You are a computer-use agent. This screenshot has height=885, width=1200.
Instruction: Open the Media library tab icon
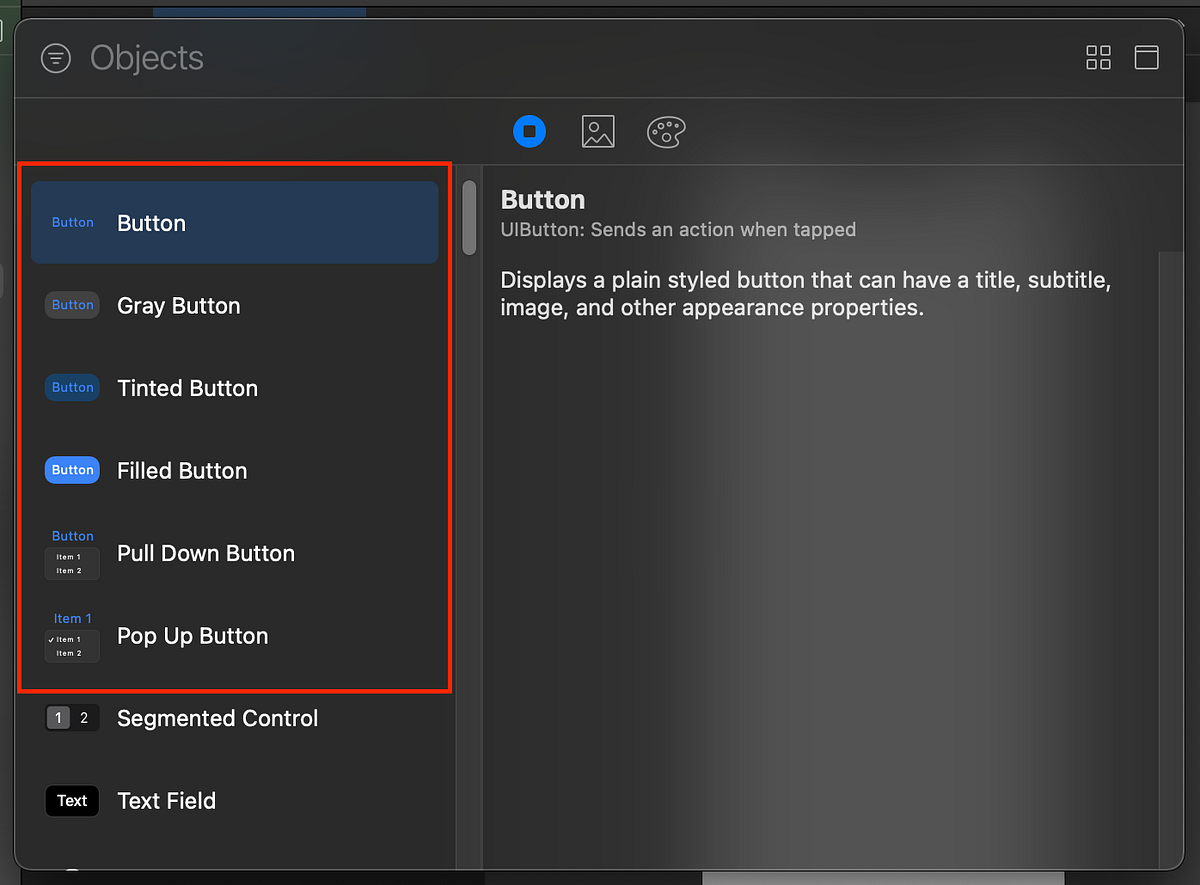598,131
